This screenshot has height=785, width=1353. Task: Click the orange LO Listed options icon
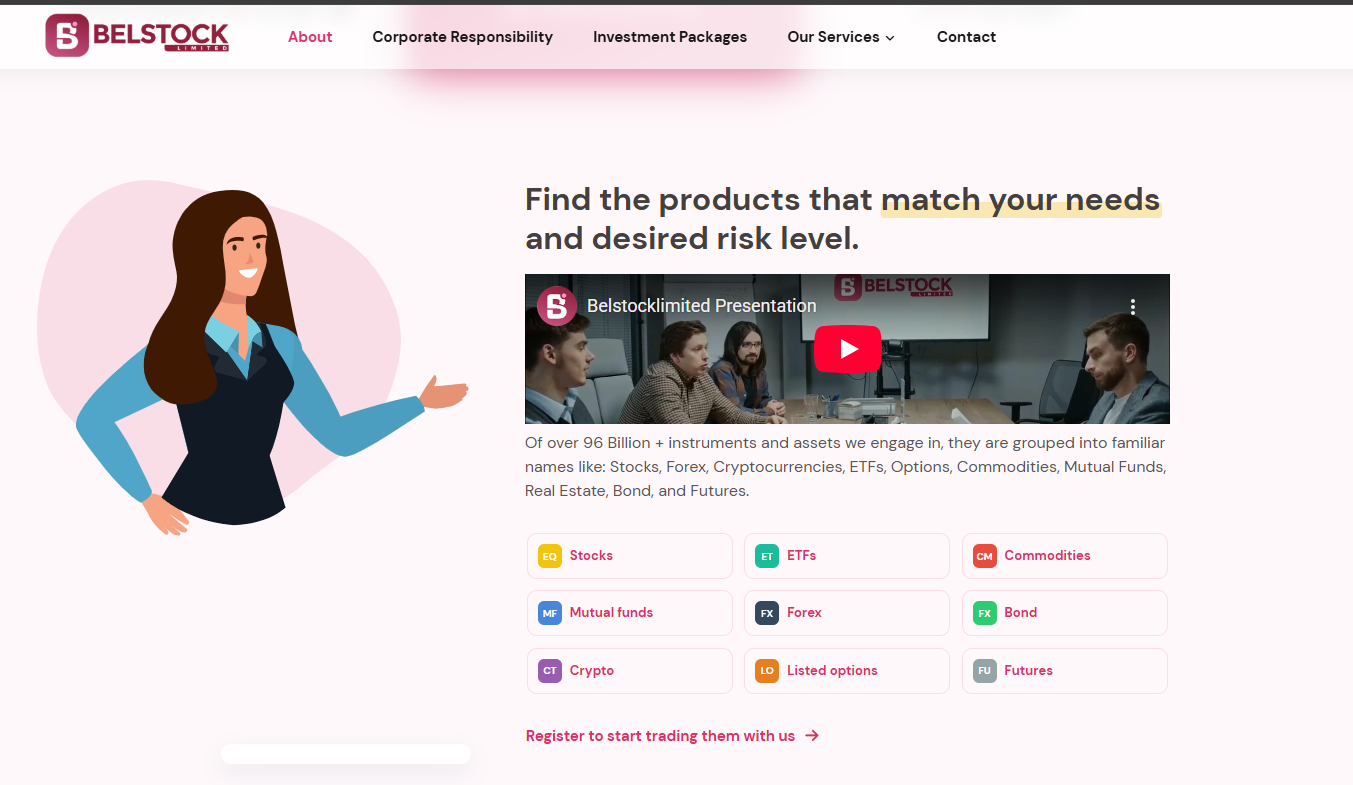click(x=767, y=671)
